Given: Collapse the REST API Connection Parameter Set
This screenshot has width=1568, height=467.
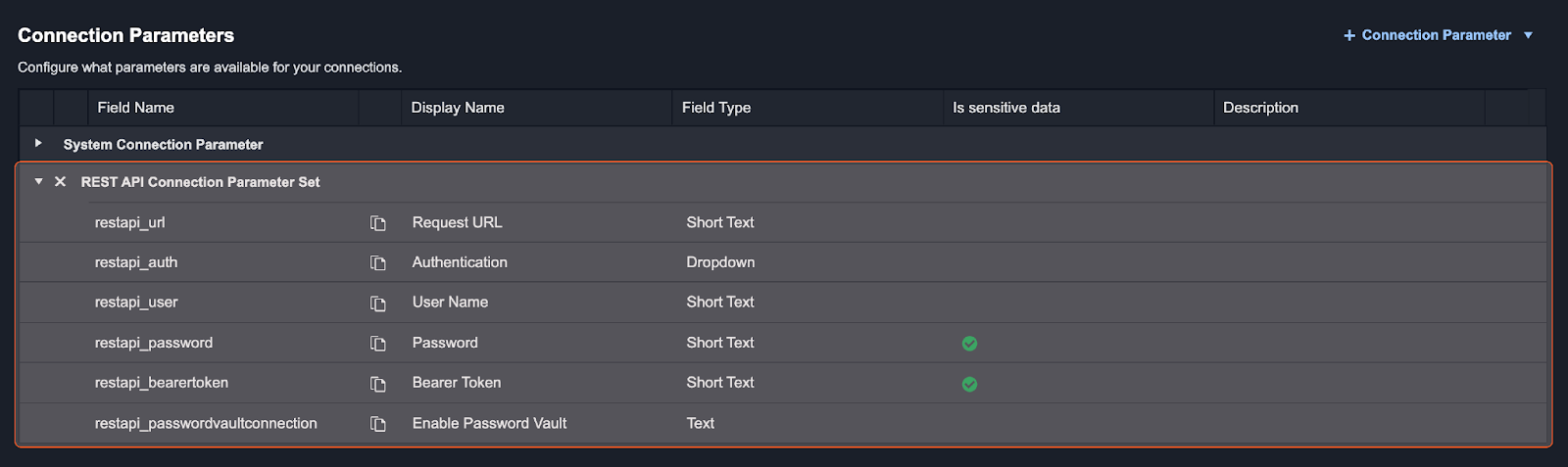Looking at the screenshot, I should [38, 182].
